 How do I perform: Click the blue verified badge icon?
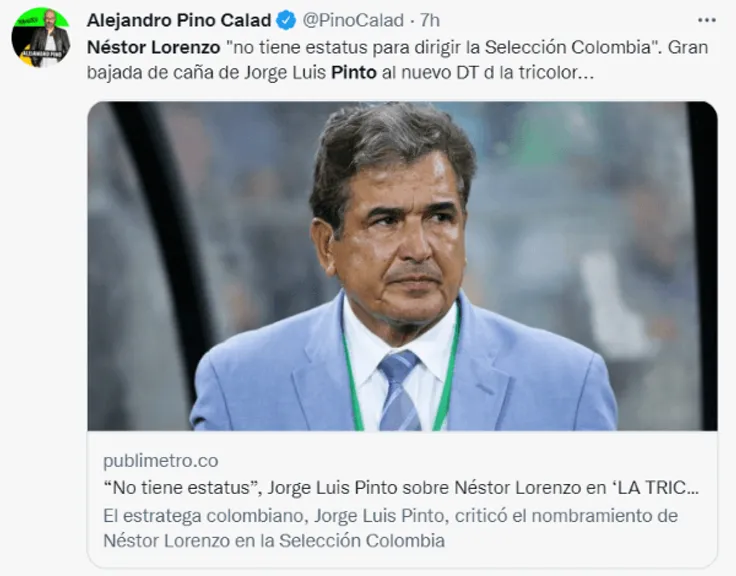tap(286, 21)
